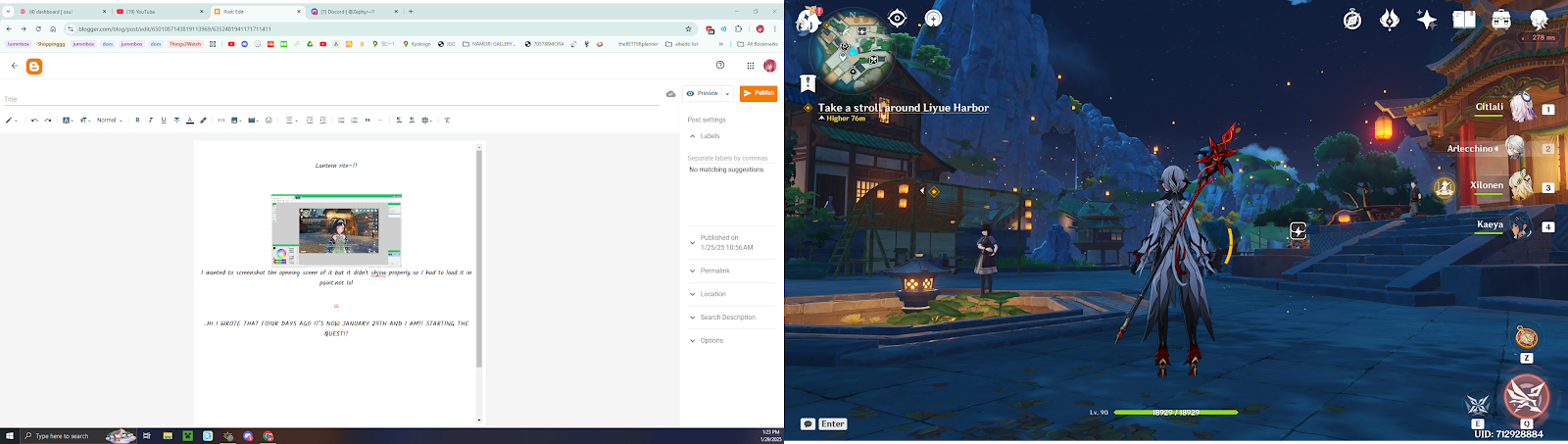Open the All Bookmarks folder
This screenshot has height=444, width=1568.
click(x=758, y=44)
